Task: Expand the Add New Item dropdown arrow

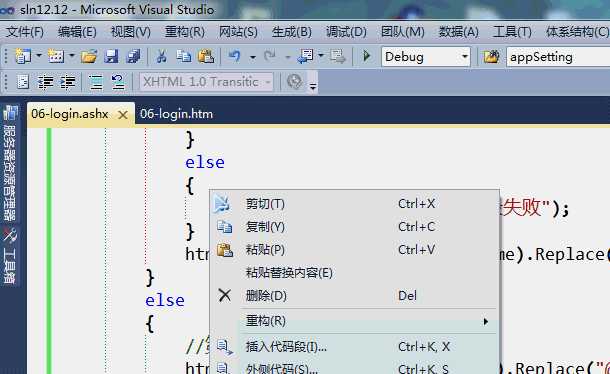Action: click(72, 56)
